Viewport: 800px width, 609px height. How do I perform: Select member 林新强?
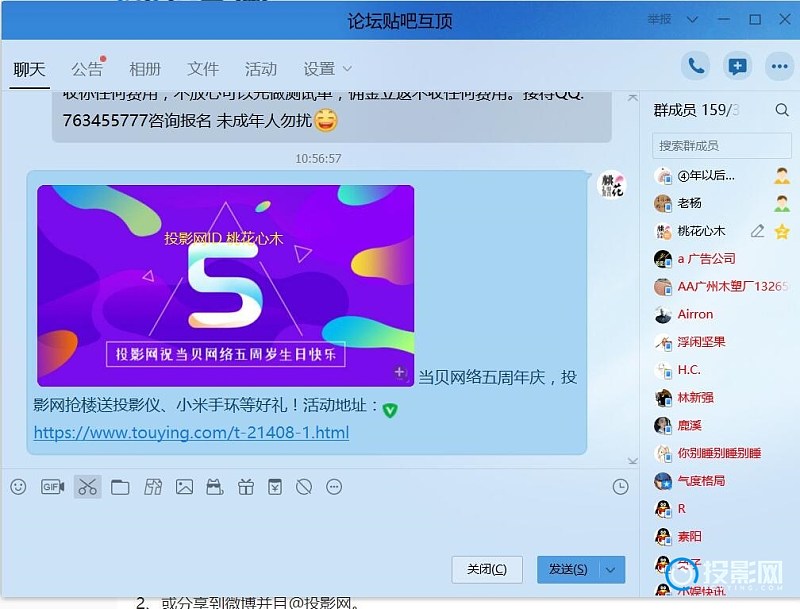pyautogui.click(x=721, y=397)
